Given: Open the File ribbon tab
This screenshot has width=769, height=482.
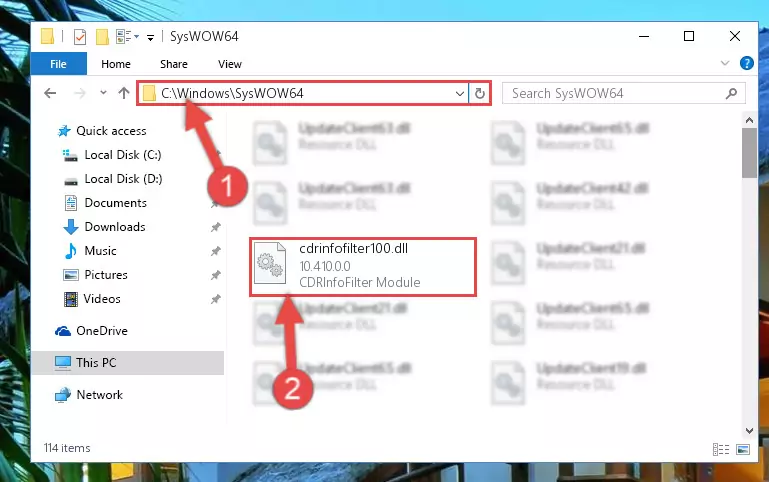Looking at the screenshot, I should (58, 64).
